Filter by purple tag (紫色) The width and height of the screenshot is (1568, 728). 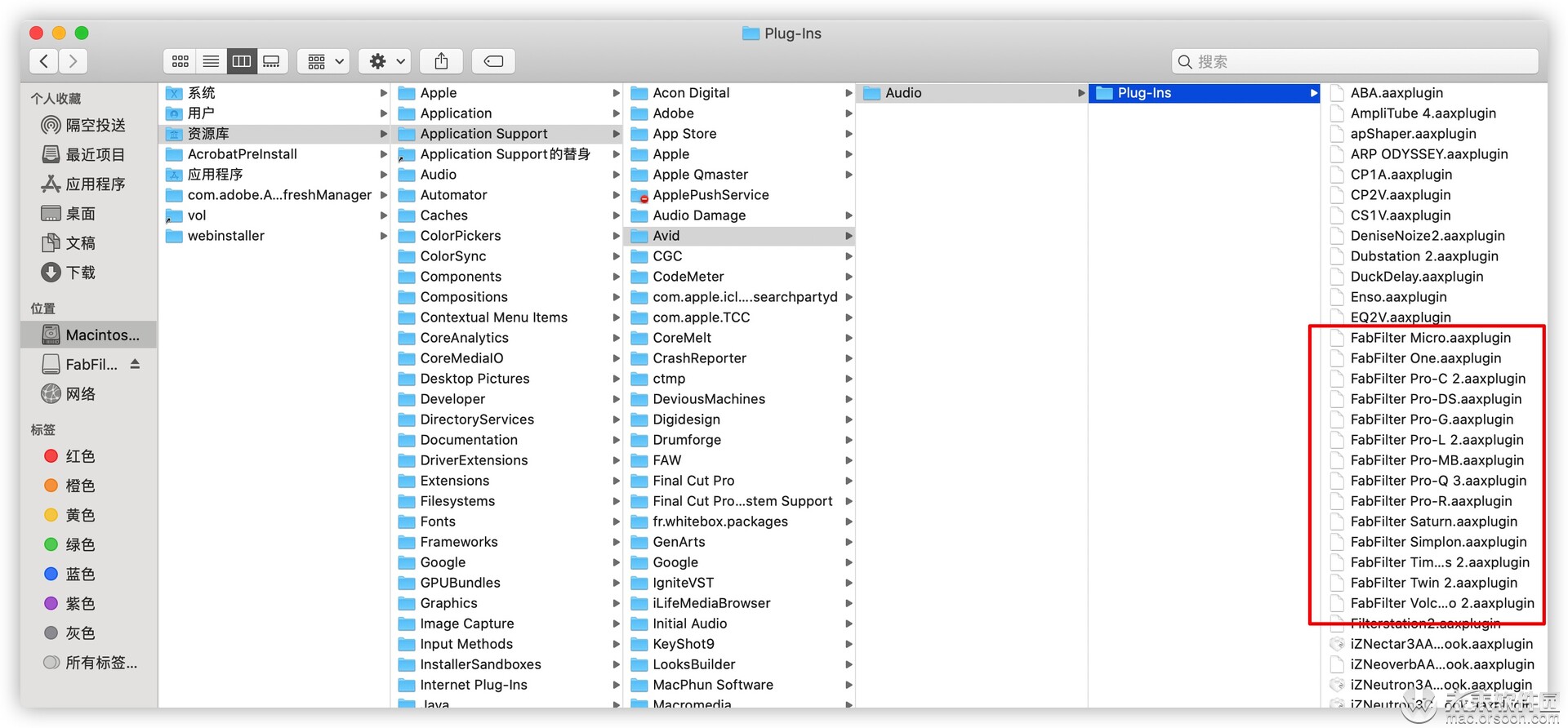88,603
